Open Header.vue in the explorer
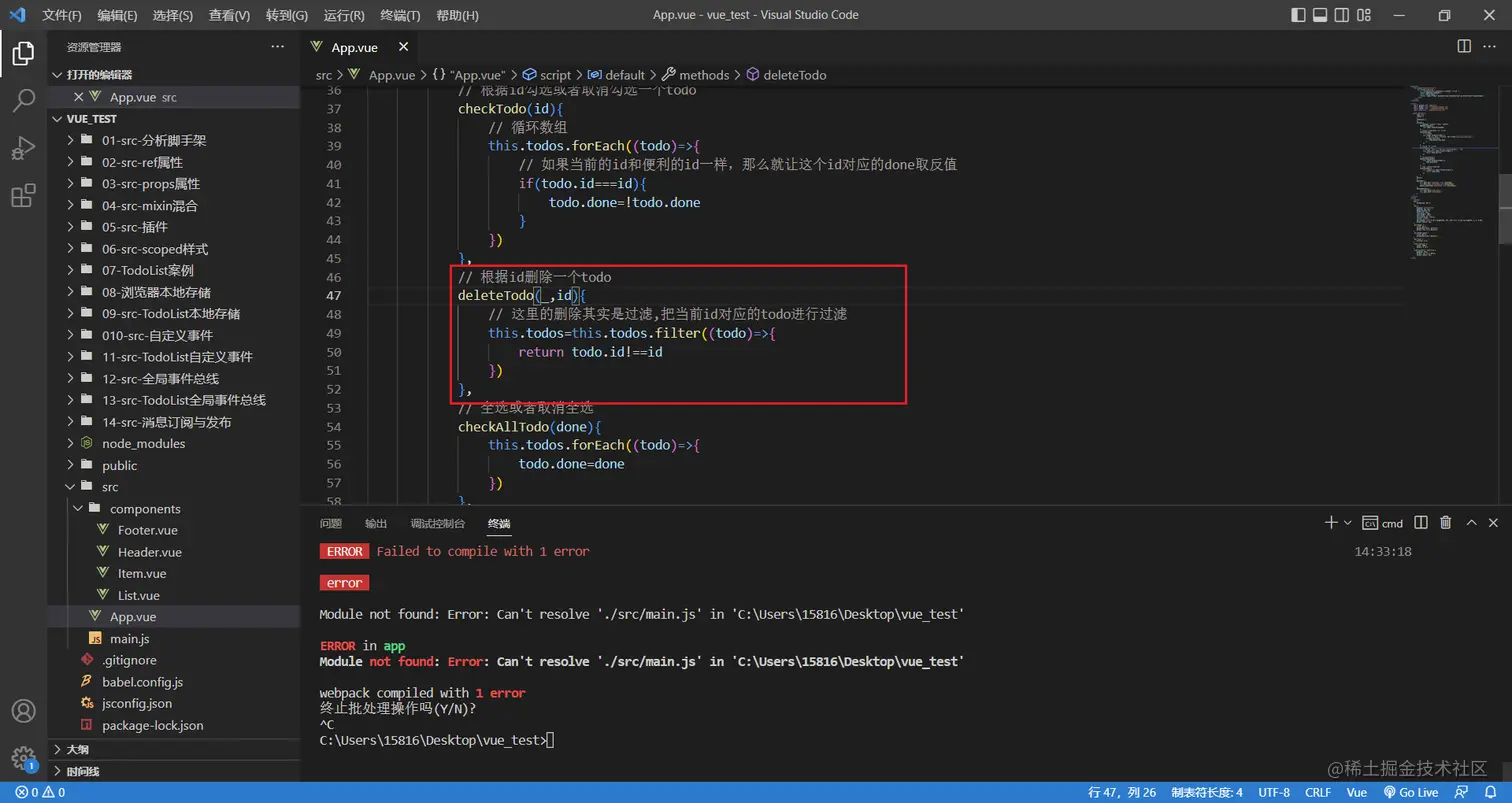This screenshot has height=803, width=1512. click(174, 552)
